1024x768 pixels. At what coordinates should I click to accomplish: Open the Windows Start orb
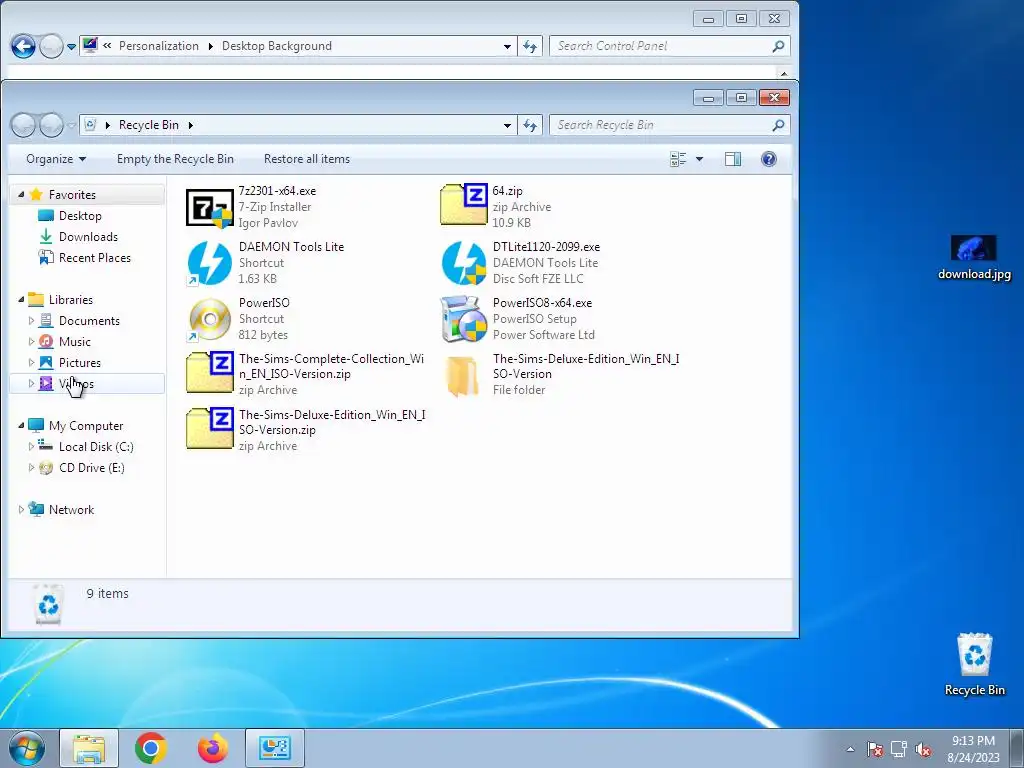(x=27, y=748)
